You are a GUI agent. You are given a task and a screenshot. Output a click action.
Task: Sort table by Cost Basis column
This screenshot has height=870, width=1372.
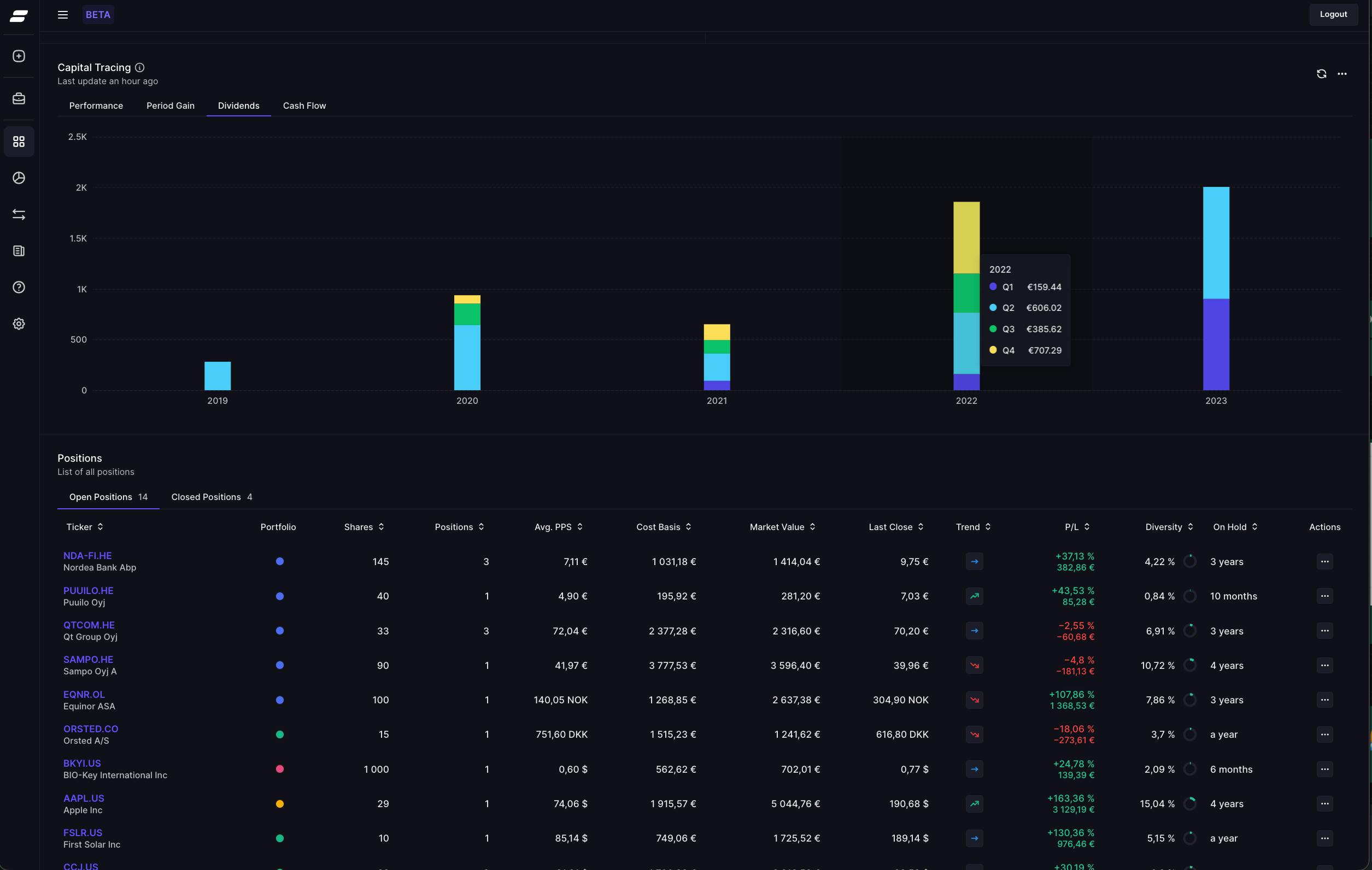(x=664, y=526)
